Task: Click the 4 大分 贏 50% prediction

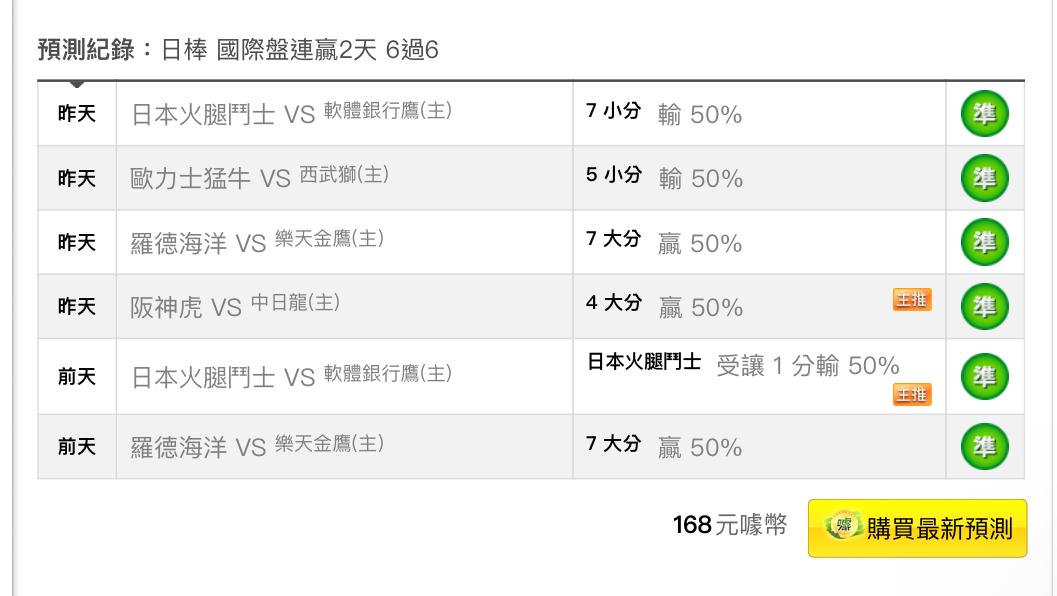Action: click(x=664, y=306)
